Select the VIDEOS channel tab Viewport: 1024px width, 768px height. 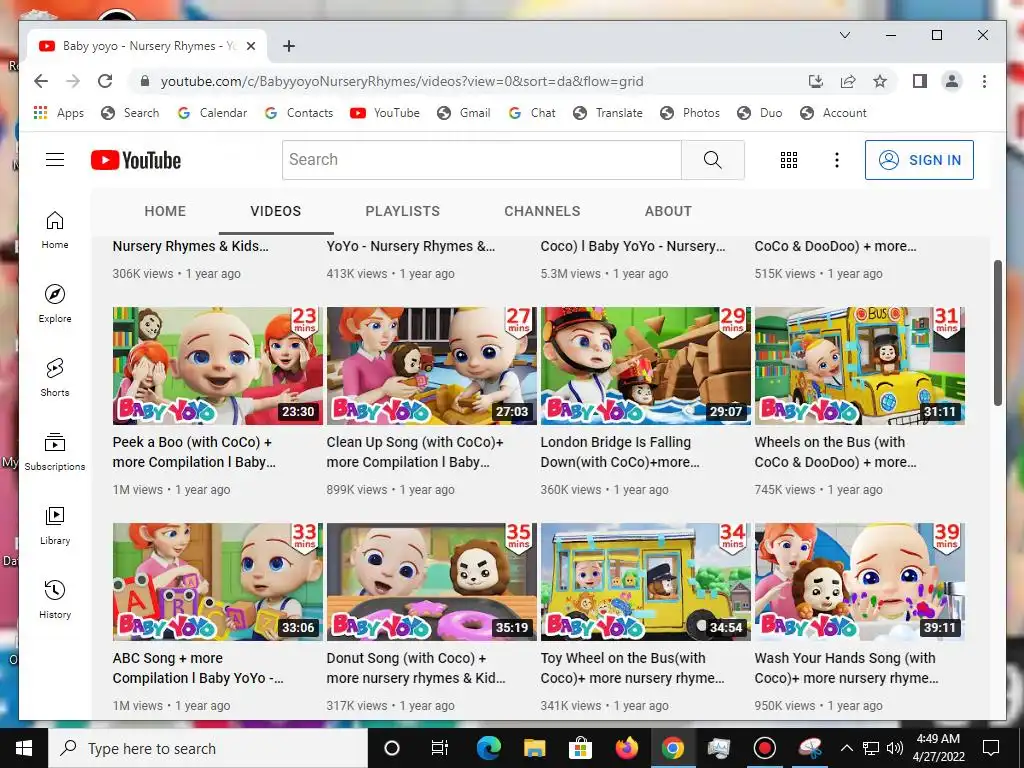coord(276,211)
